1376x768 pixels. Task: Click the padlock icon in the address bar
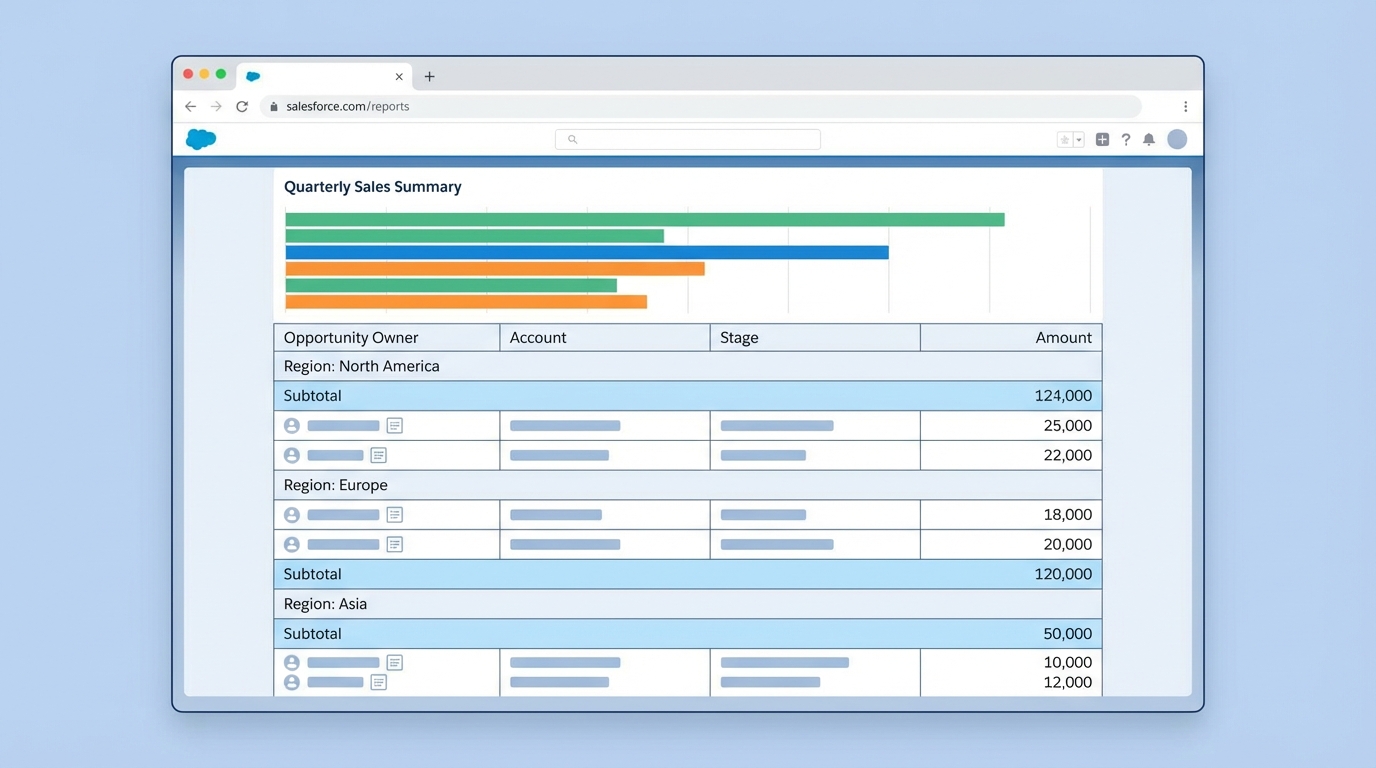[x=274, y=106]
